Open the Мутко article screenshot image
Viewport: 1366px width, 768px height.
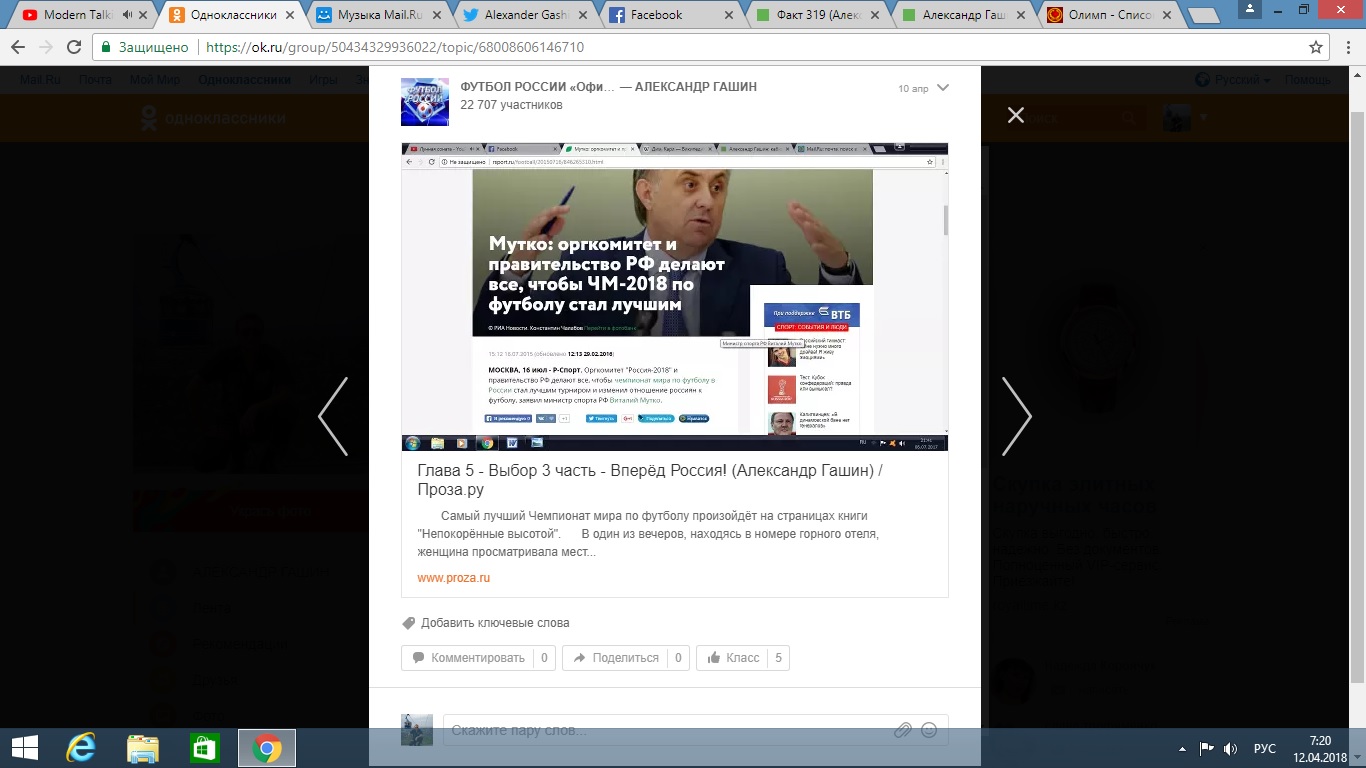pyautogui.click(x=675, y=297)
